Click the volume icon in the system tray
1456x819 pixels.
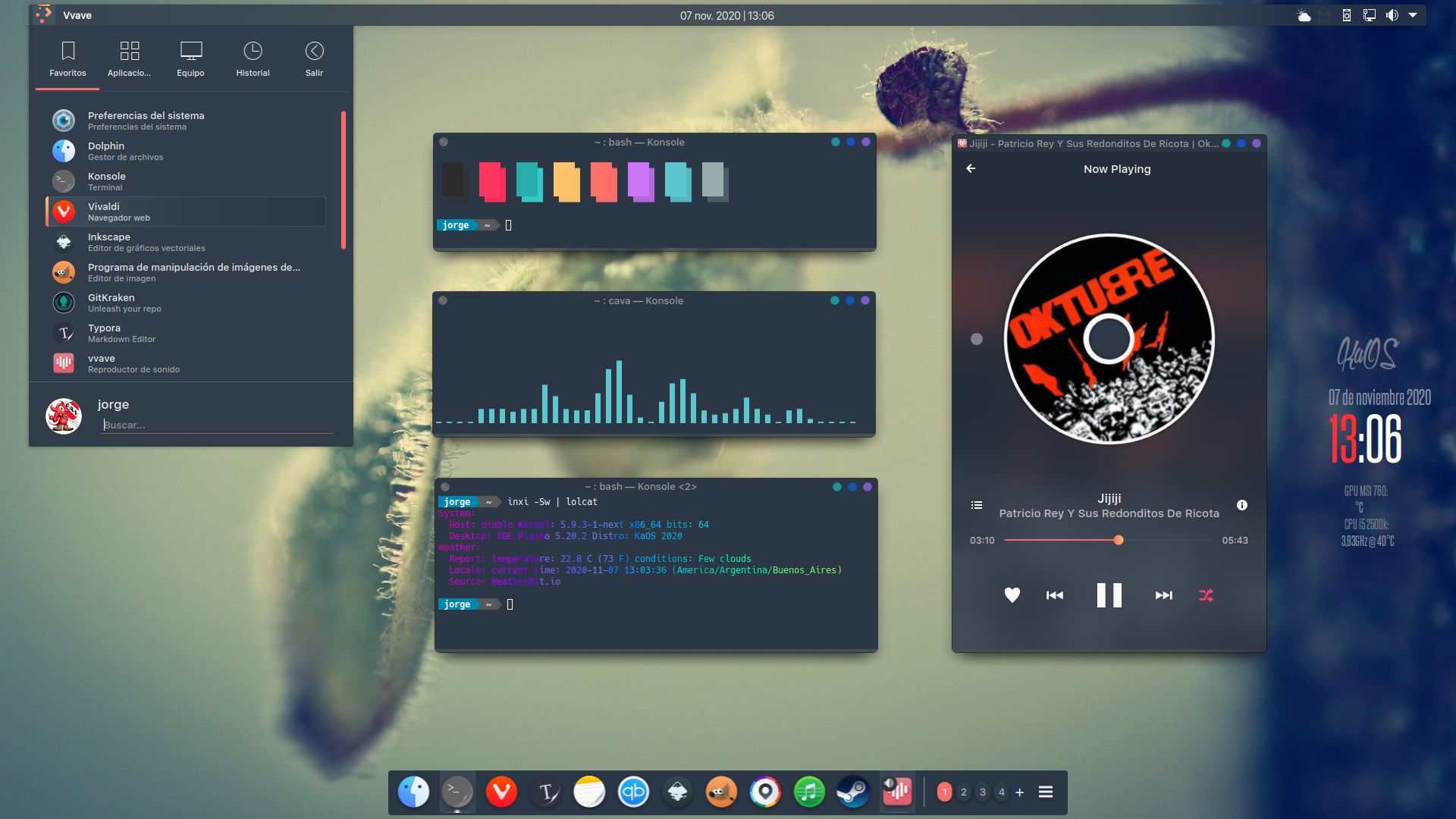pos(1394,14)
